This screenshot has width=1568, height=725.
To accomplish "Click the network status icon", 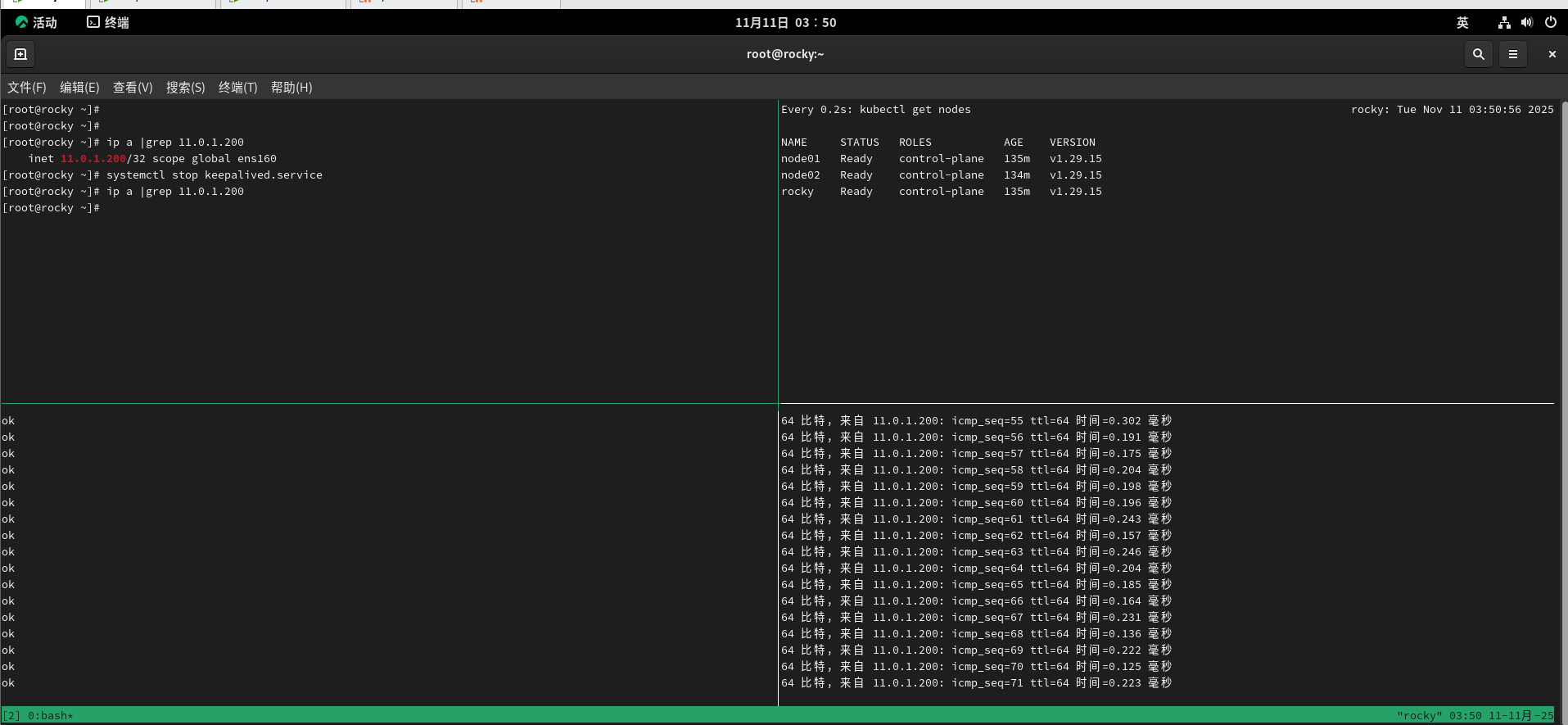I will [x=1504, y=22].
